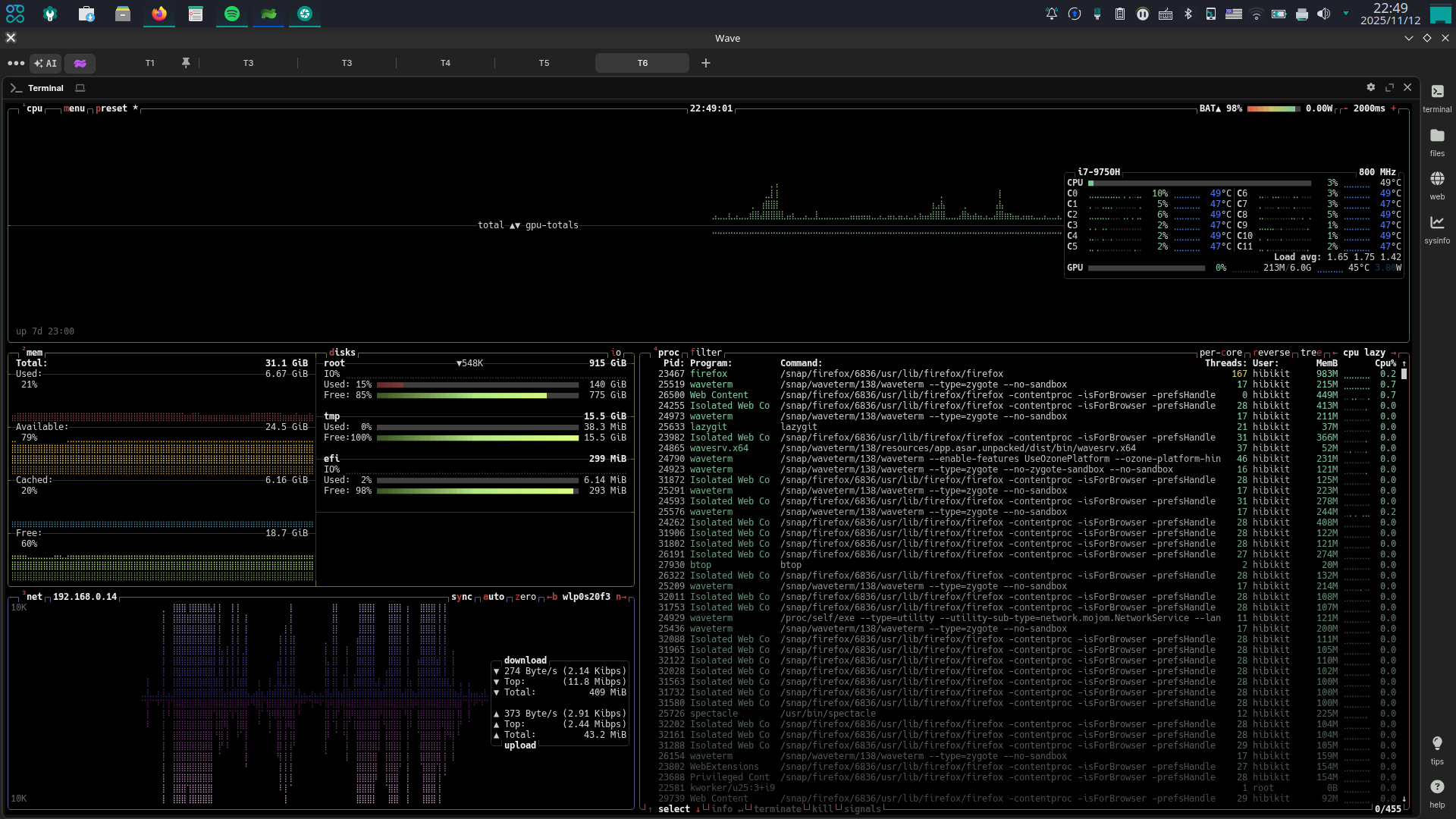
Task: Toggle tree view in process list
Action: (x=1311, y=353)
